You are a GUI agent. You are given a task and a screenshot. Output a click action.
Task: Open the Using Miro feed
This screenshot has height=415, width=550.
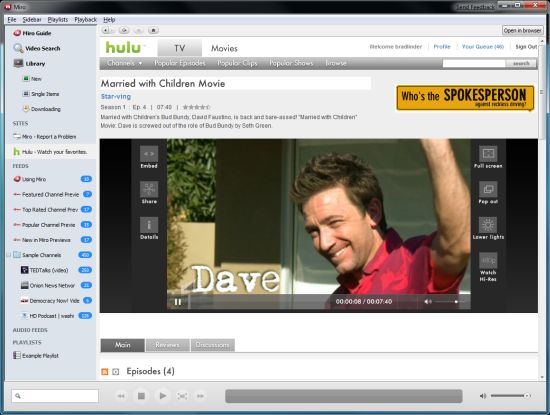pyautogui.click(x=52, y=179)
